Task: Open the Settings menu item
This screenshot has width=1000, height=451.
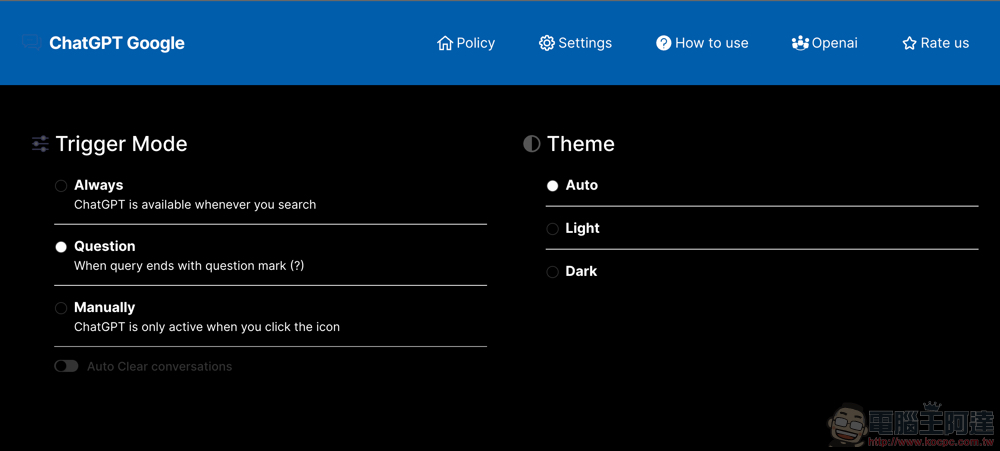Action: coord(575,43)
